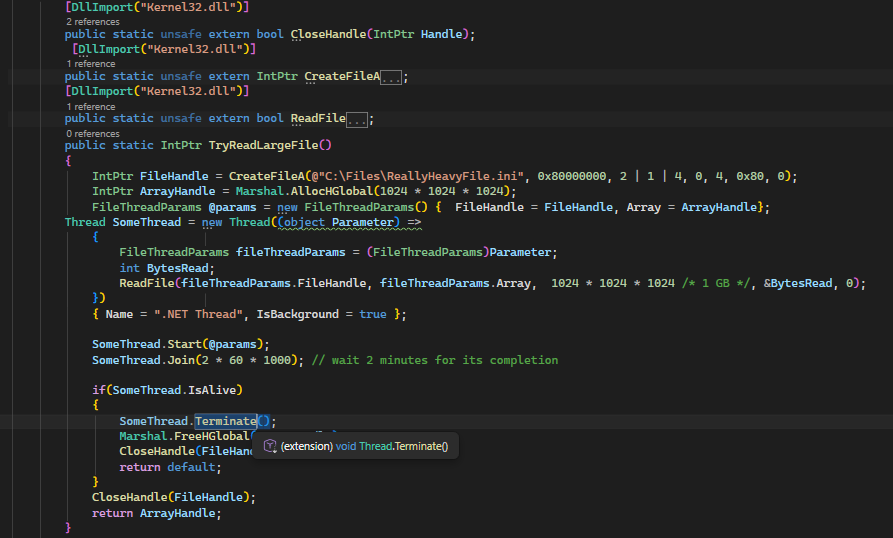Click 'object Parameter' lambda argument
893x538 pixels.
(338, 222)
